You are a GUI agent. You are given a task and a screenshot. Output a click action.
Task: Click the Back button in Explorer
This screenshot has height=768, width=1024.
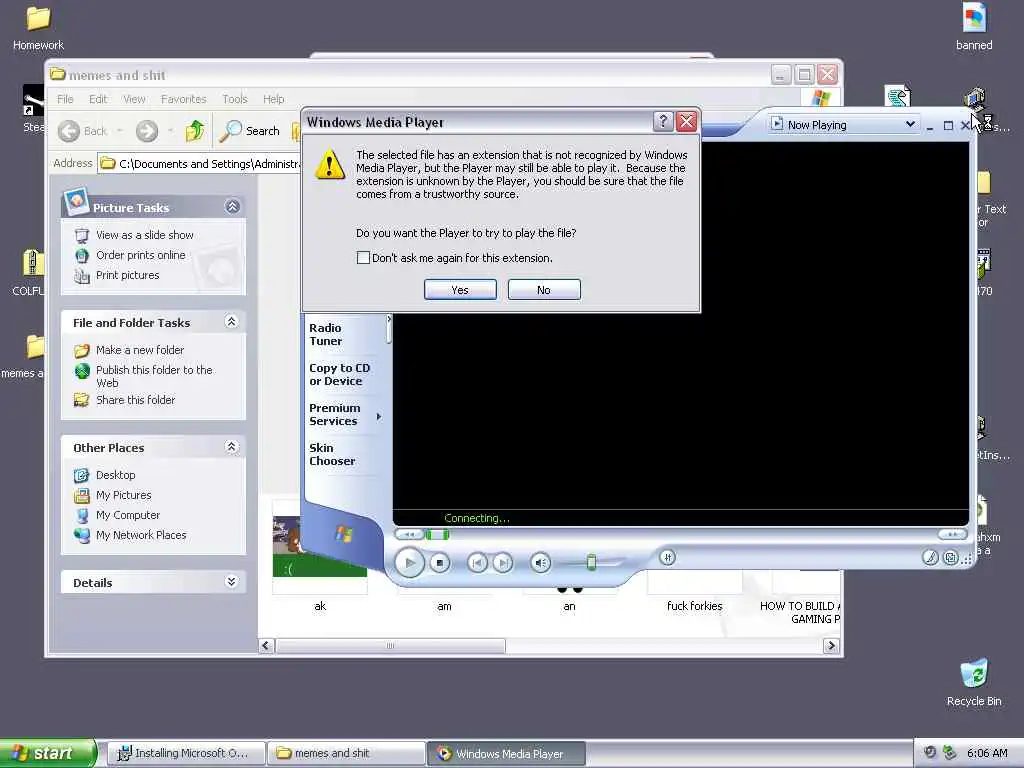[x=82, y=131]
